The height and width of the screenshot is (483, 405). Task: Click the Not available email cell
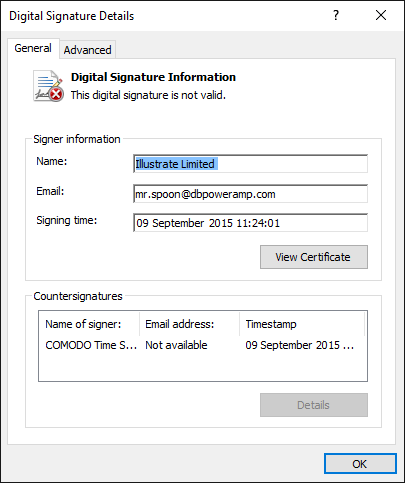176,345
